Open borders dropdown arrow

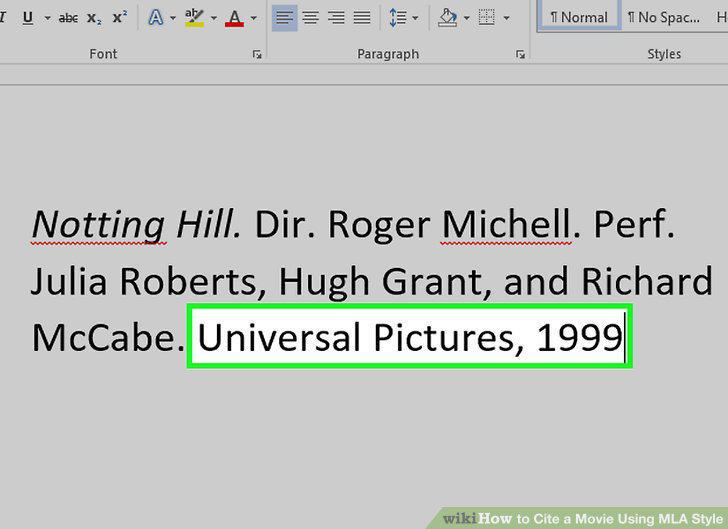pos(507,19)
